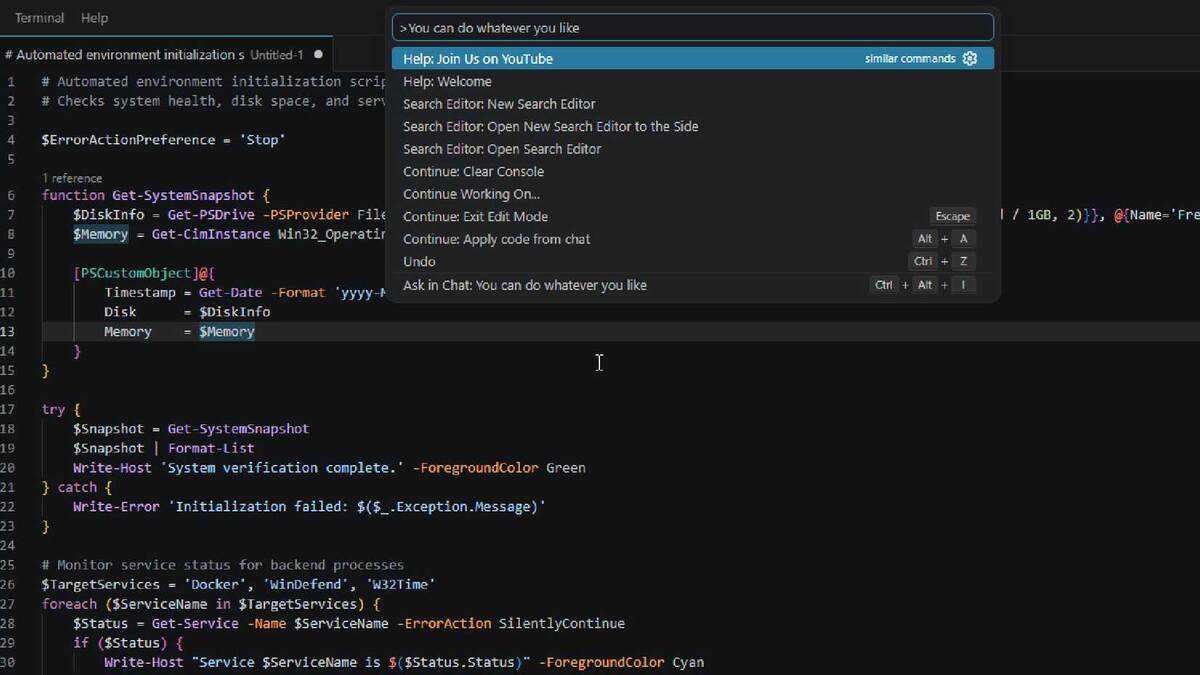
Task: Select Continue Working On... command
Action: pyautogui.click(x=693, y=194)
